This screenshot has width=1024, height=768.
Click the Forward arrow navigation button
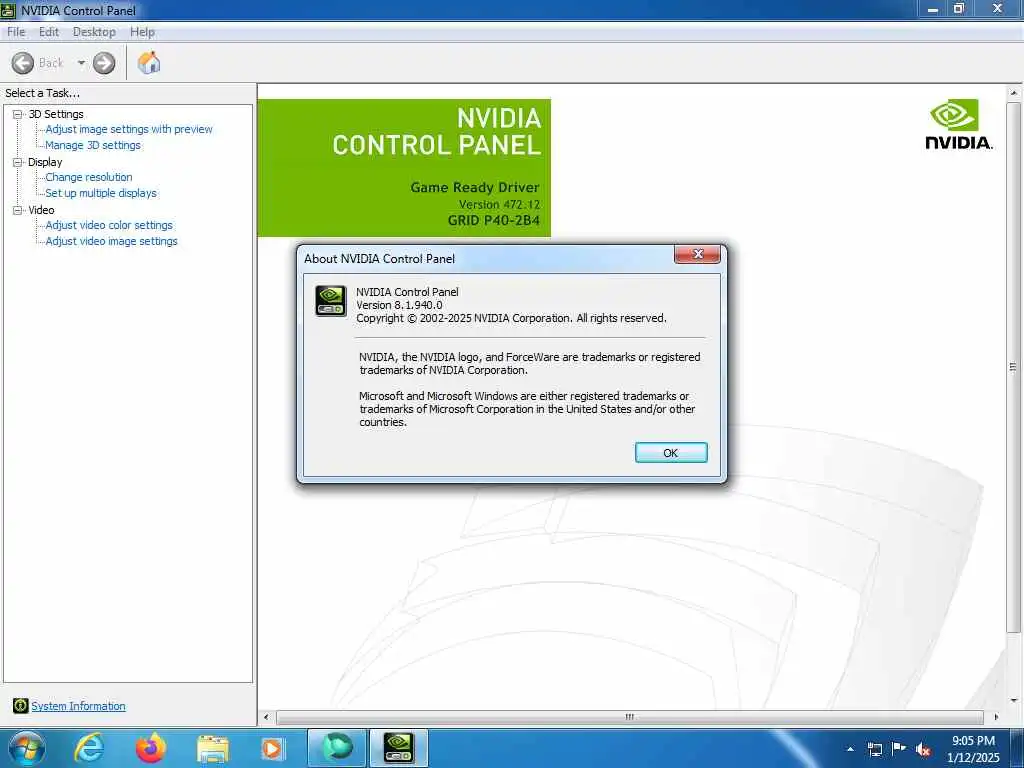click(104, 63)
